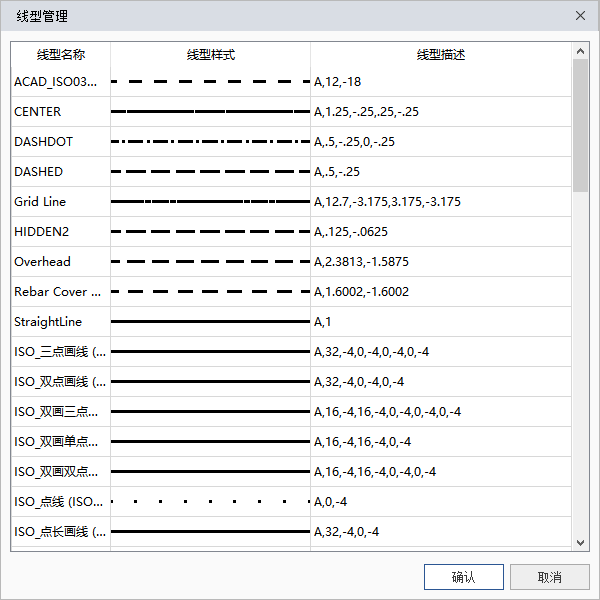Click the ISO_点线 dotted style preview
600x600 pixels.
[210, 501]
